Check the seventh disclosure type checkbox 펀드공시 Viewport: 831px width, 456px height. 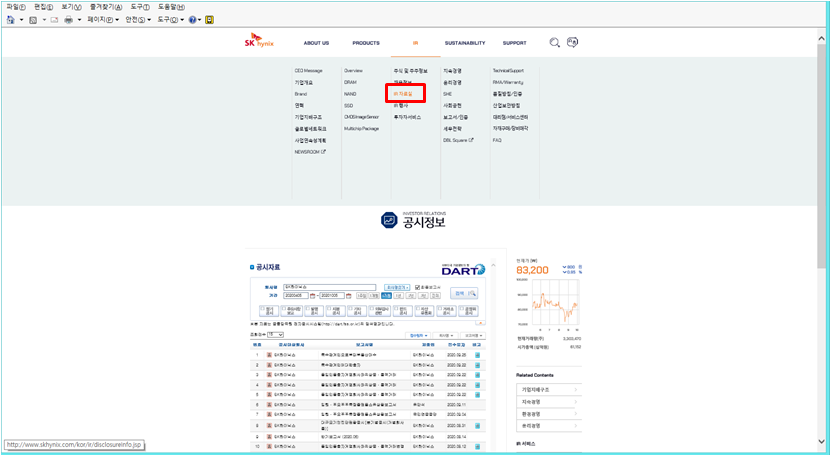click(x=395, y=308)
